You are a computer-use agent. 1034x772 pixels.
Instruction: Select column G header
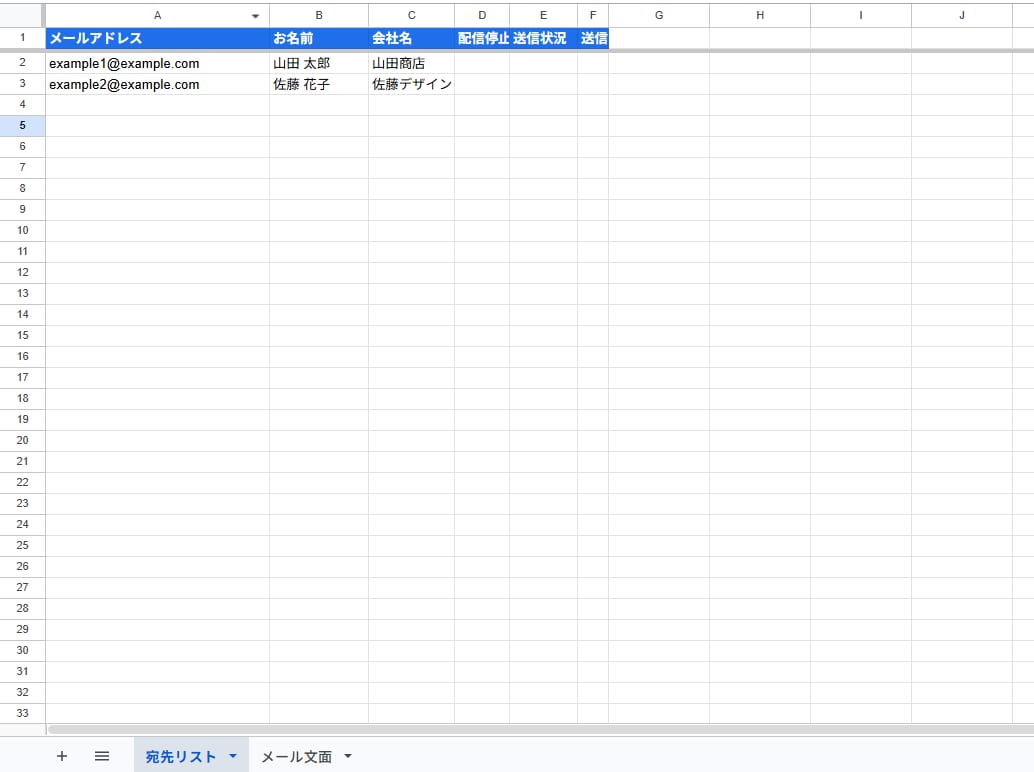pos(659,15)
